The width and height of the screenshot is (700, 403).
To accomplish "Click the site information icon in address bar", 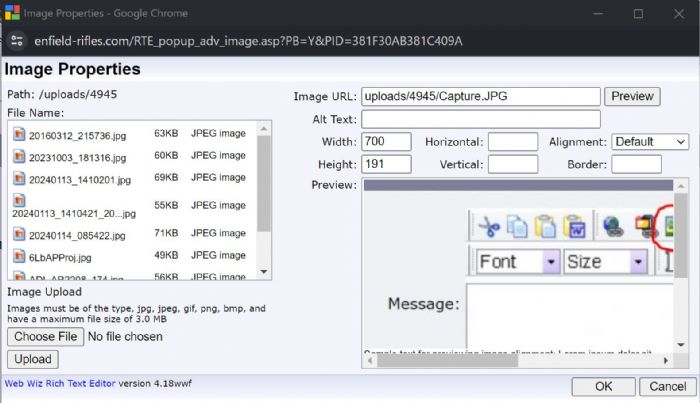I will point(18,41).
